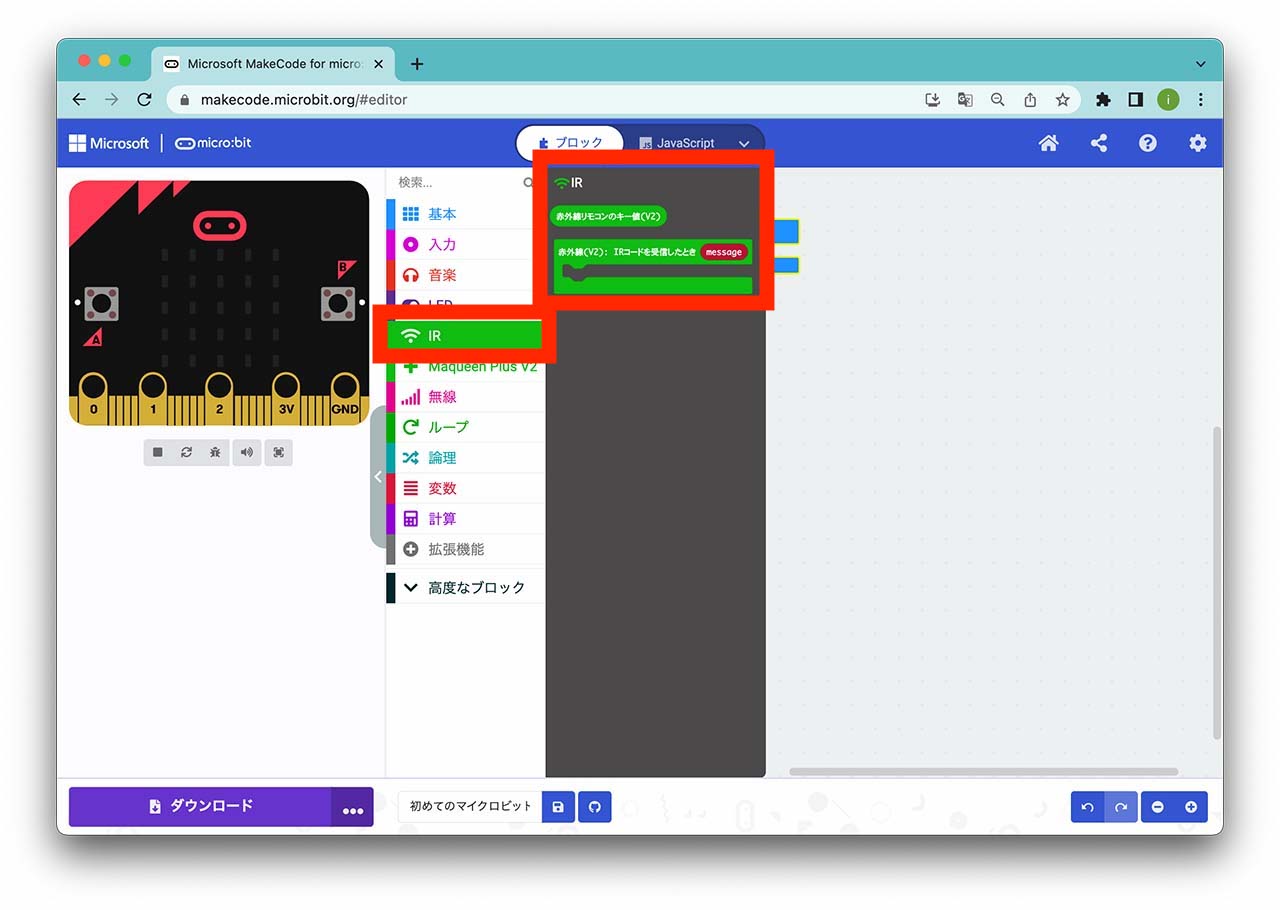Open the 無線 block category
Viewport: 1280px width, 910px height.
466,397
